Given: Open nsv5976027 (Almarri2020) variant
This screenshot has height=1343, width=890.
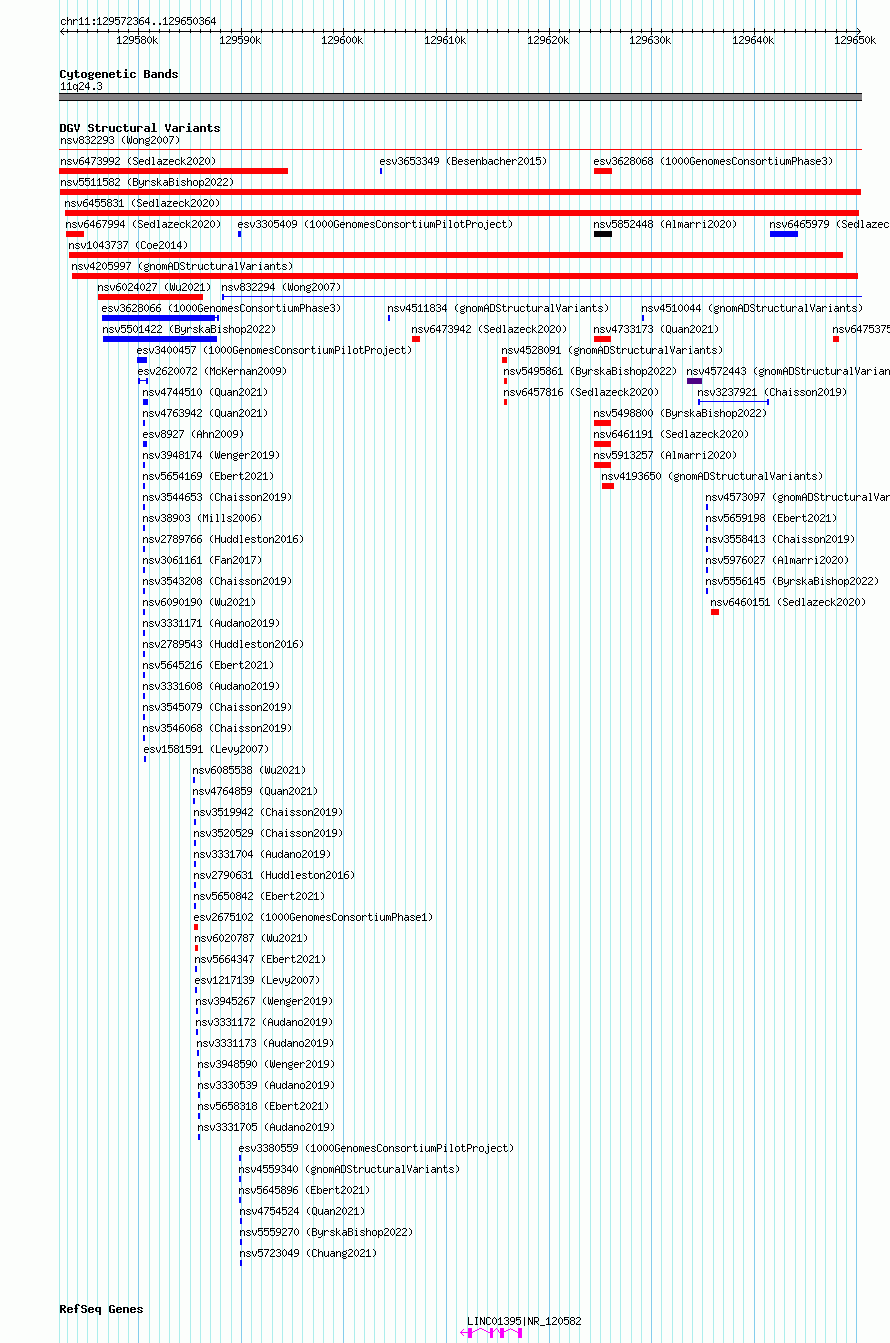Looking at the screenshot, I should tap(778, 560).
